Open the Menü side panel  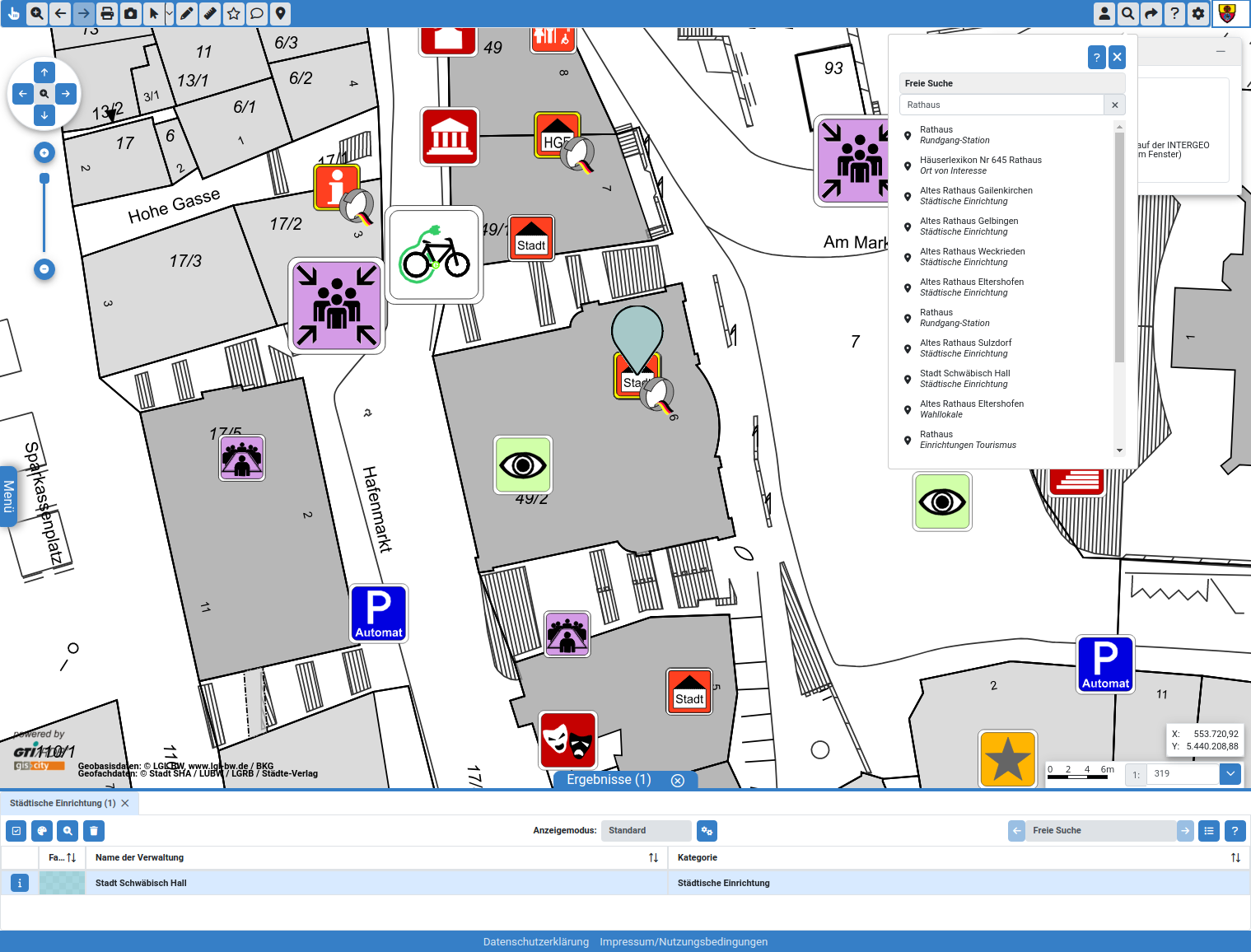pos(8,495)
